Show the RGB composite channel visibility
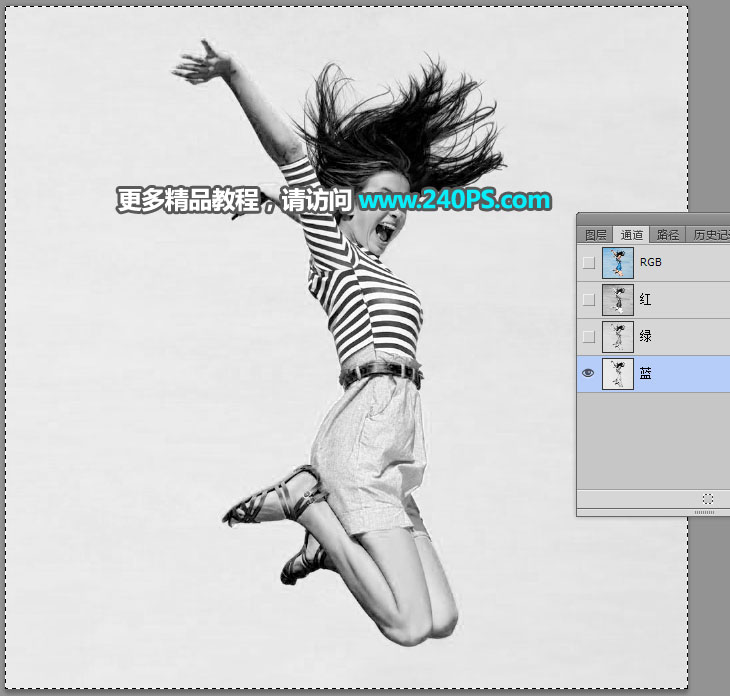Viewport: 730px width, 696px height. 588,263
